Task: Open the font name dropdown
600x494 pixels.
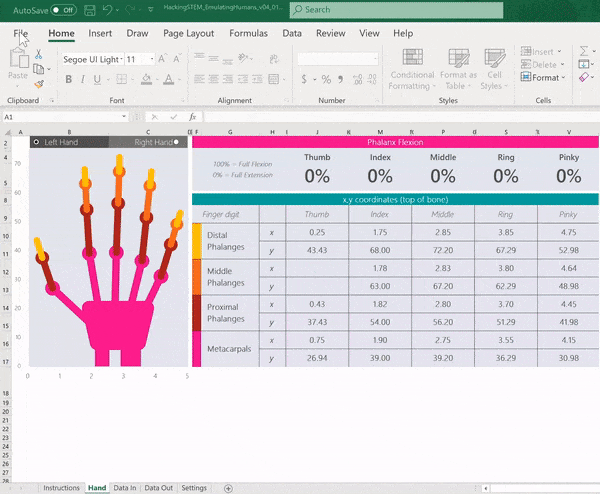Action: click(x=122, y=59)
